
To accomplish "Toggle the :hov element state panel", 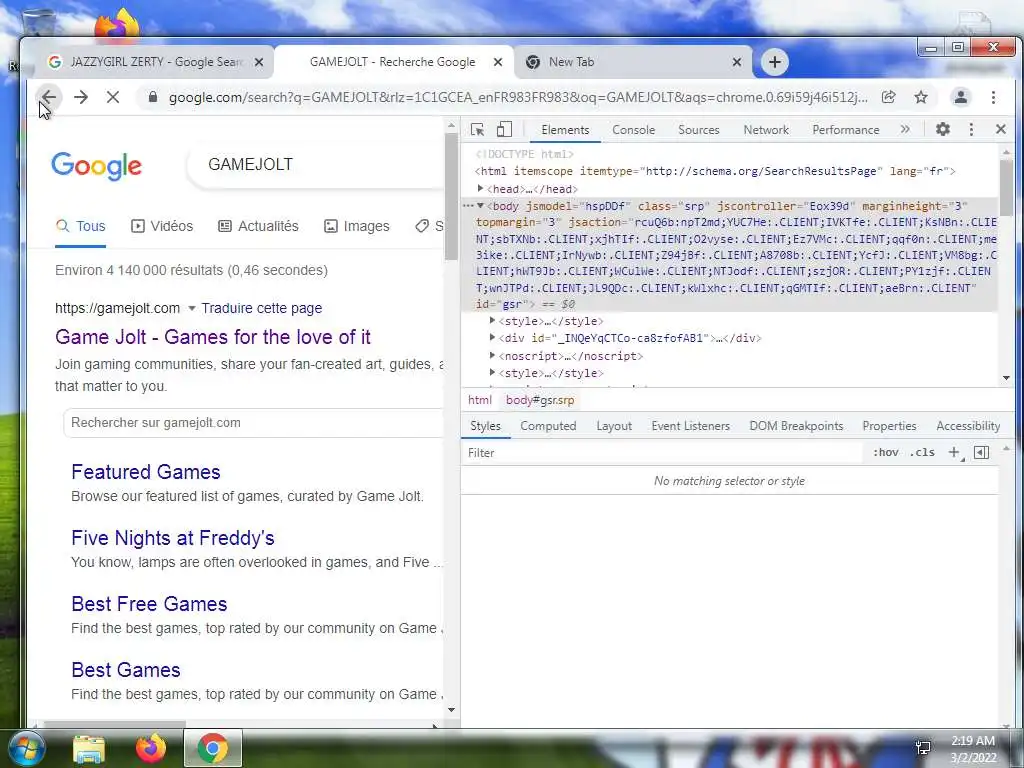I will [x=886, y=453].
